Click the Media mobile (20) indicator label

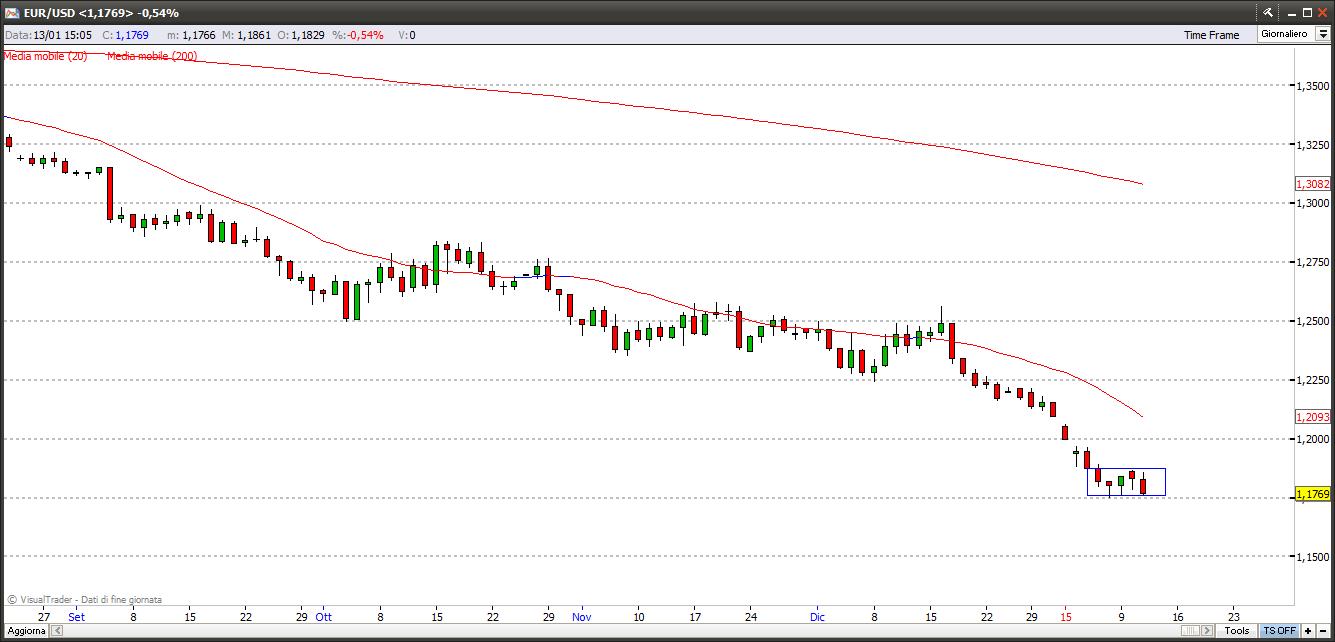(45, 56)
